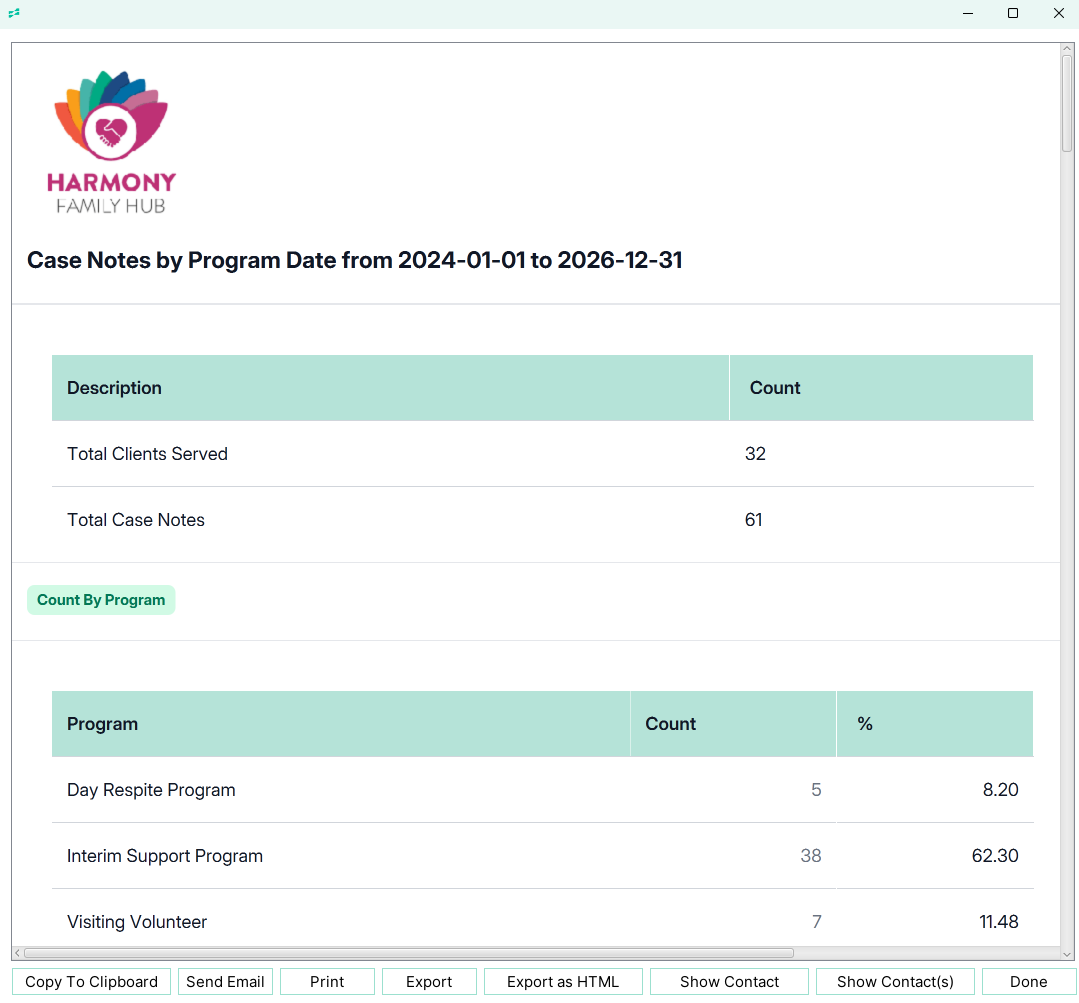The image size is (1079, 1003).
Task: Click the Send Email button
Action: [x=225, y=981]
